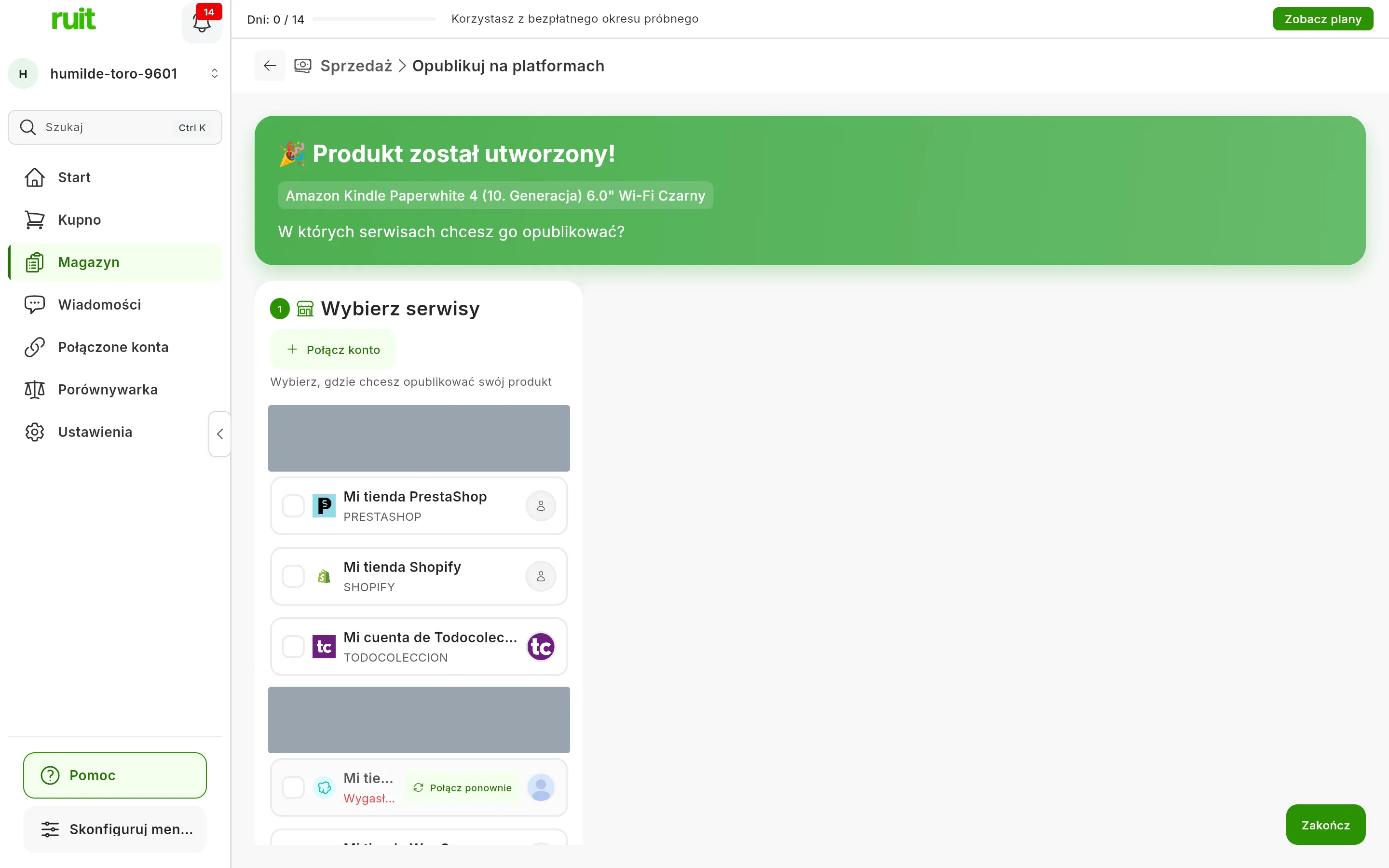The image size is (1389, 868).
Task: Click Połącz ponownie to reconnect store
Action: tap(462, 787)
